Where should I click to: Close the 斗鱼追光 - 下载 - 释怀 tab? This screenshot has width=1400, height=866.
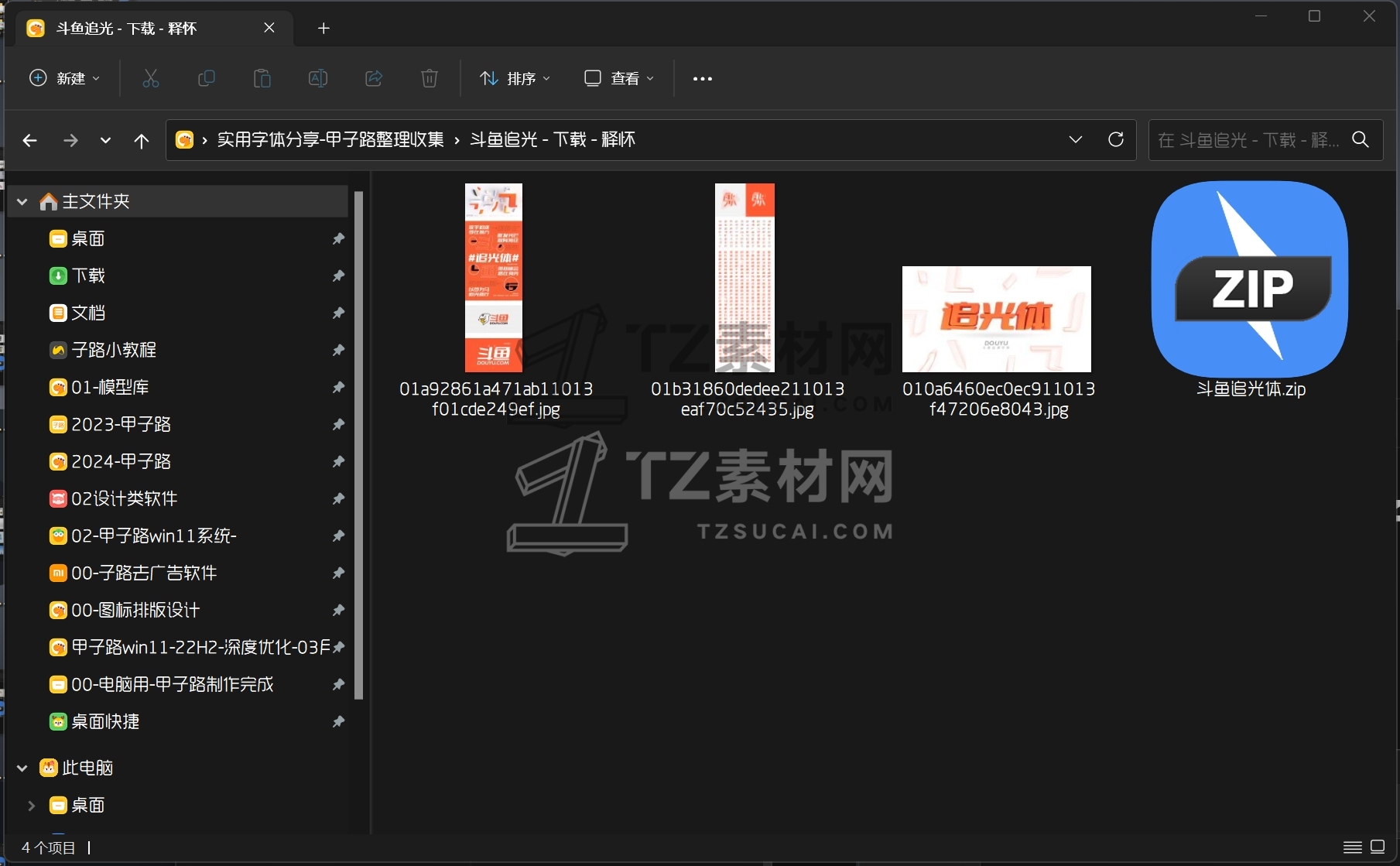pyautogui.click(x=269, y=28)
